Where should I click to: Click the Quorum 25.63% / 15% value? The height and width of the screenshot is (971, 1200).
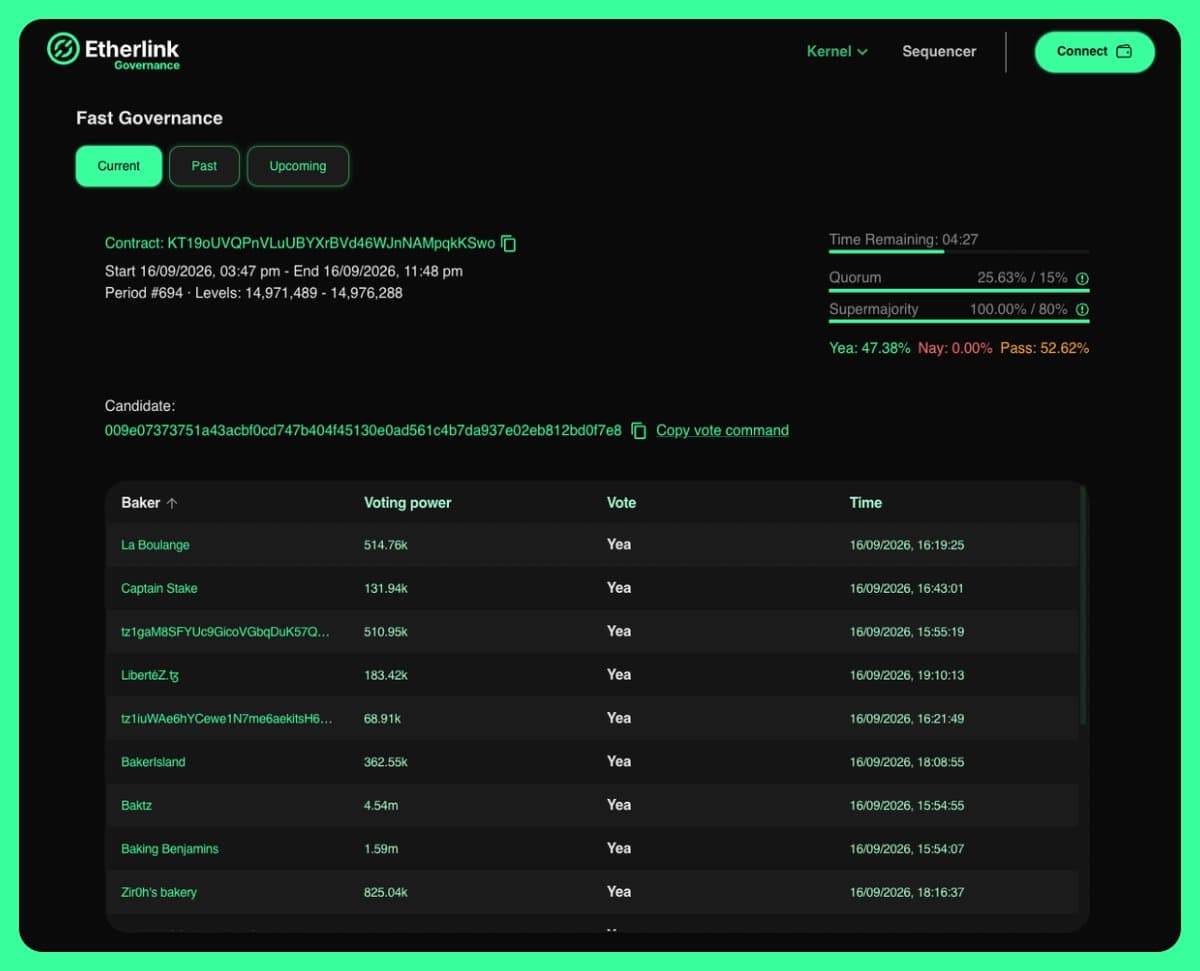[1022, 278]
